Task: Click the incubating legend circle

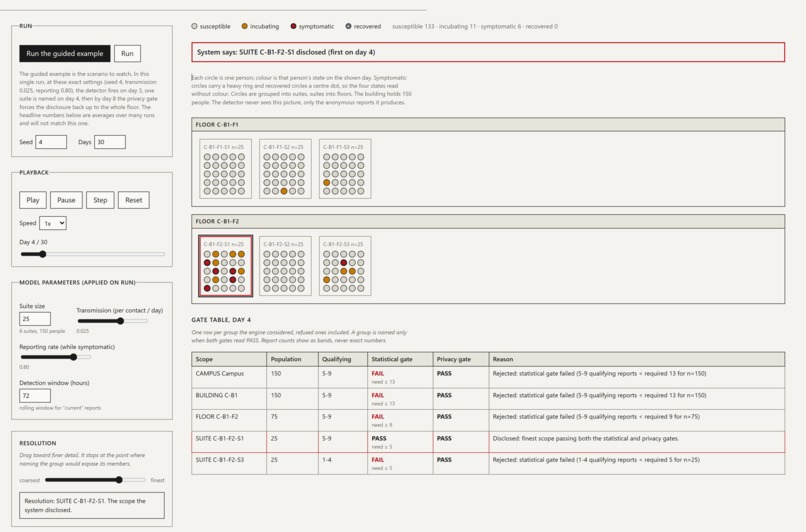Action: tap(245, 26)
